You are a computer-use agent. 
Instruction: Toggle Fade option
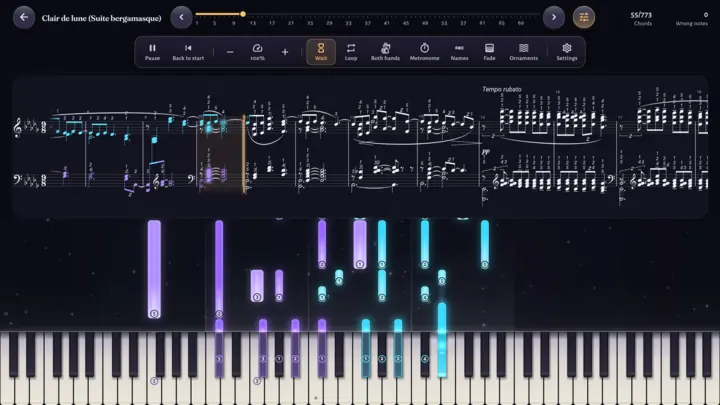[x=489, y=52]
